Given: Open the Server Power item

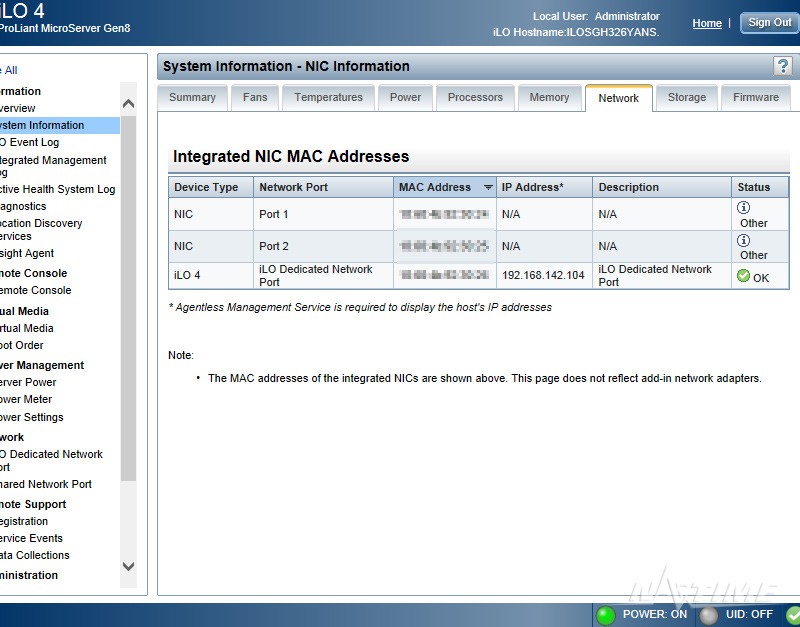Looking at the screenshot, I should click(28, 382).
